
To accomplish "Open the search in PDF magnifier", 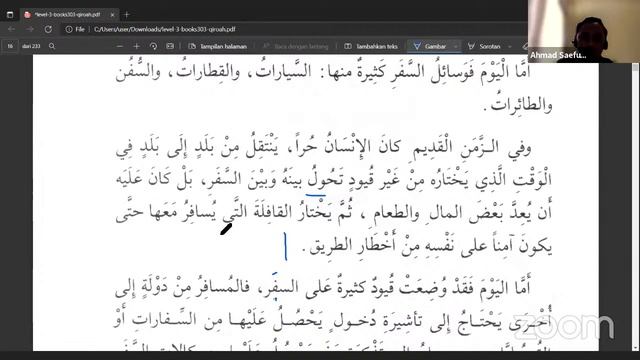I will [52, 46].
